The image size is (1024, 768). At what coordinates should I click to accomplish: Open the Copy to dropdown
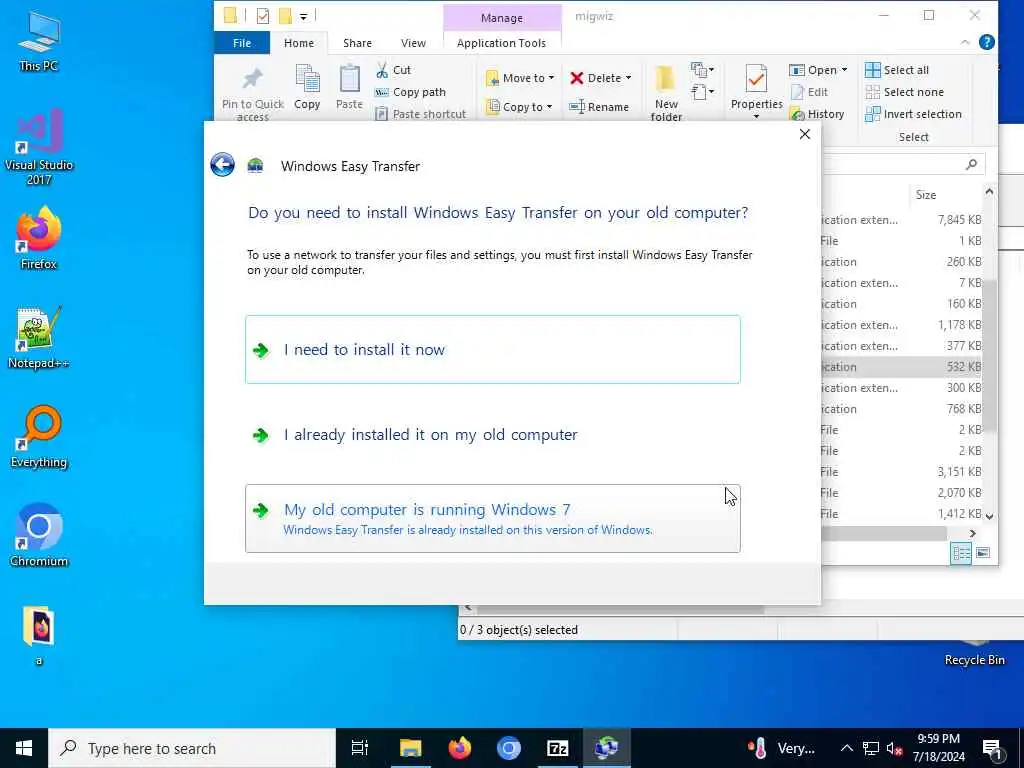(520, 106)
